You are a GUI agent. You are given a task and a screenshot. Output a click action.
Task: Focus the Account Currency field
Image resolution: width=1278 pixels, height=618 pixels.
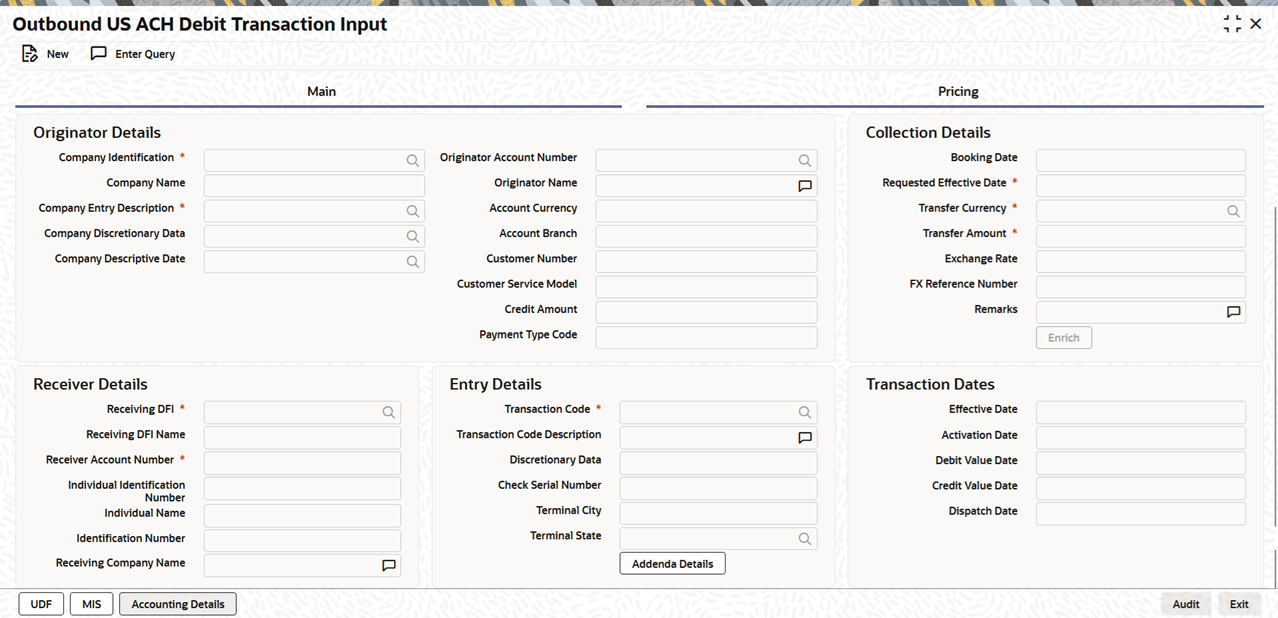[706, 211]
